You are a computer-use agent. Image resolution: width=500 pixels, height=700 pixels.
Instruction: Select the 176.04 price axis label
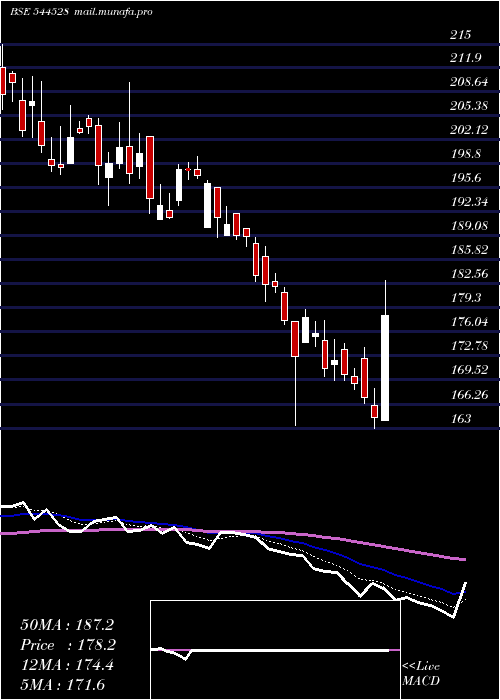468,321
